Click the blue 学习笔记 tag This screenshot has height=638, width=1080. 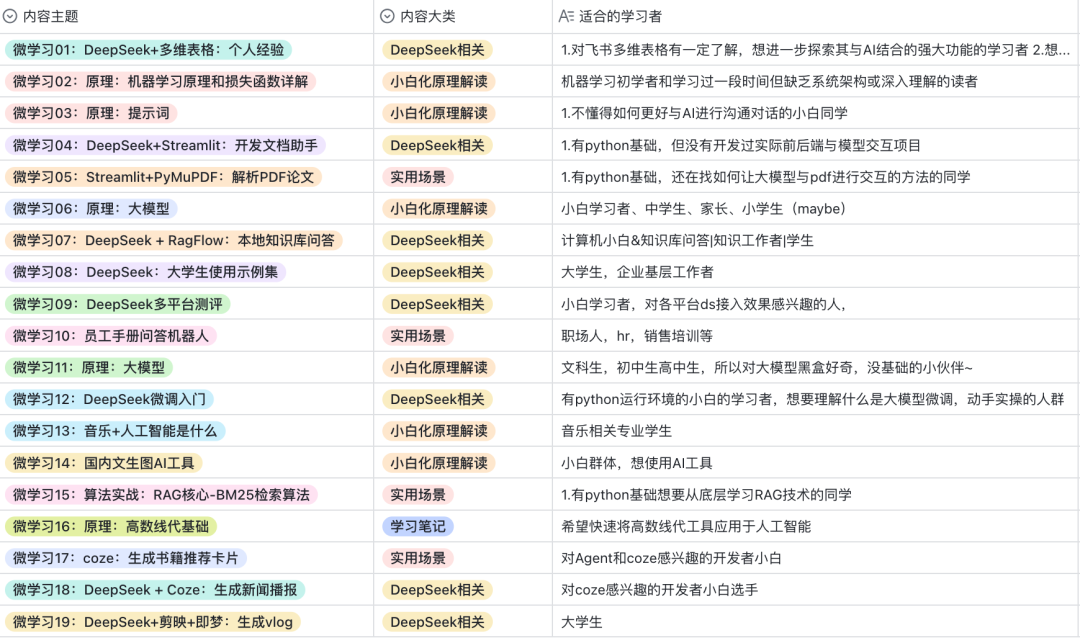[x=418, y=526]
